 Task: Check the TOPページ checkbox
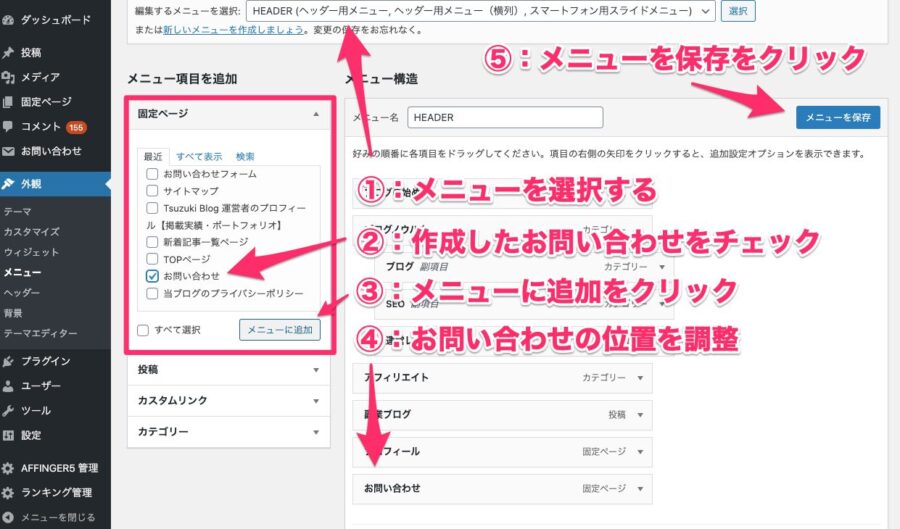152,259
